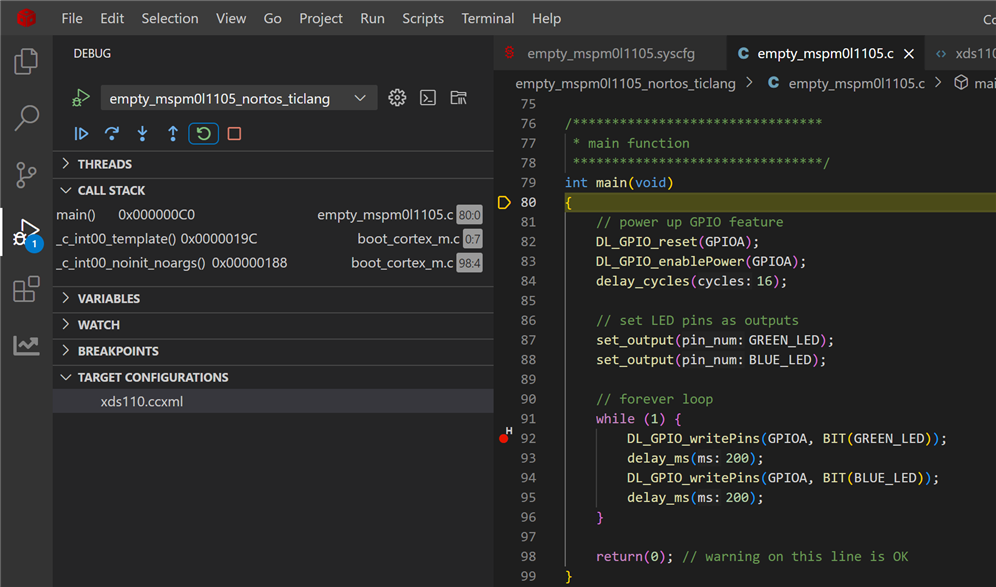Open the Project menu
996x587 pixels.
click(321, 18)
